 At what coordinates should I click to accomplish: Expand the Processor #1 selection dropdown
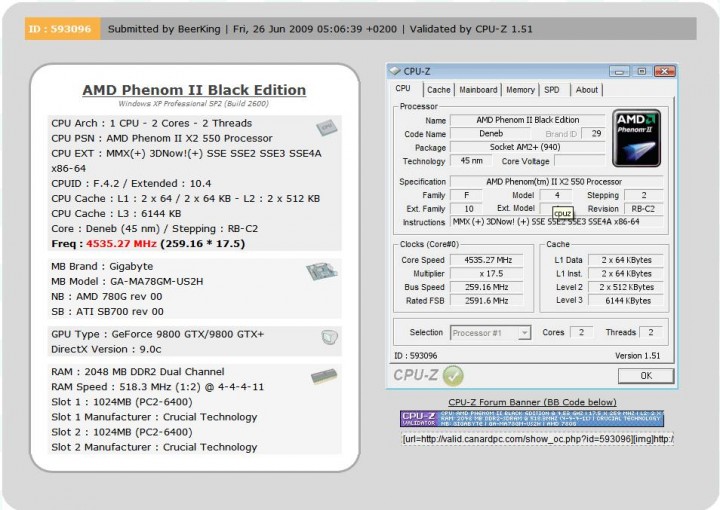[524, 333]
